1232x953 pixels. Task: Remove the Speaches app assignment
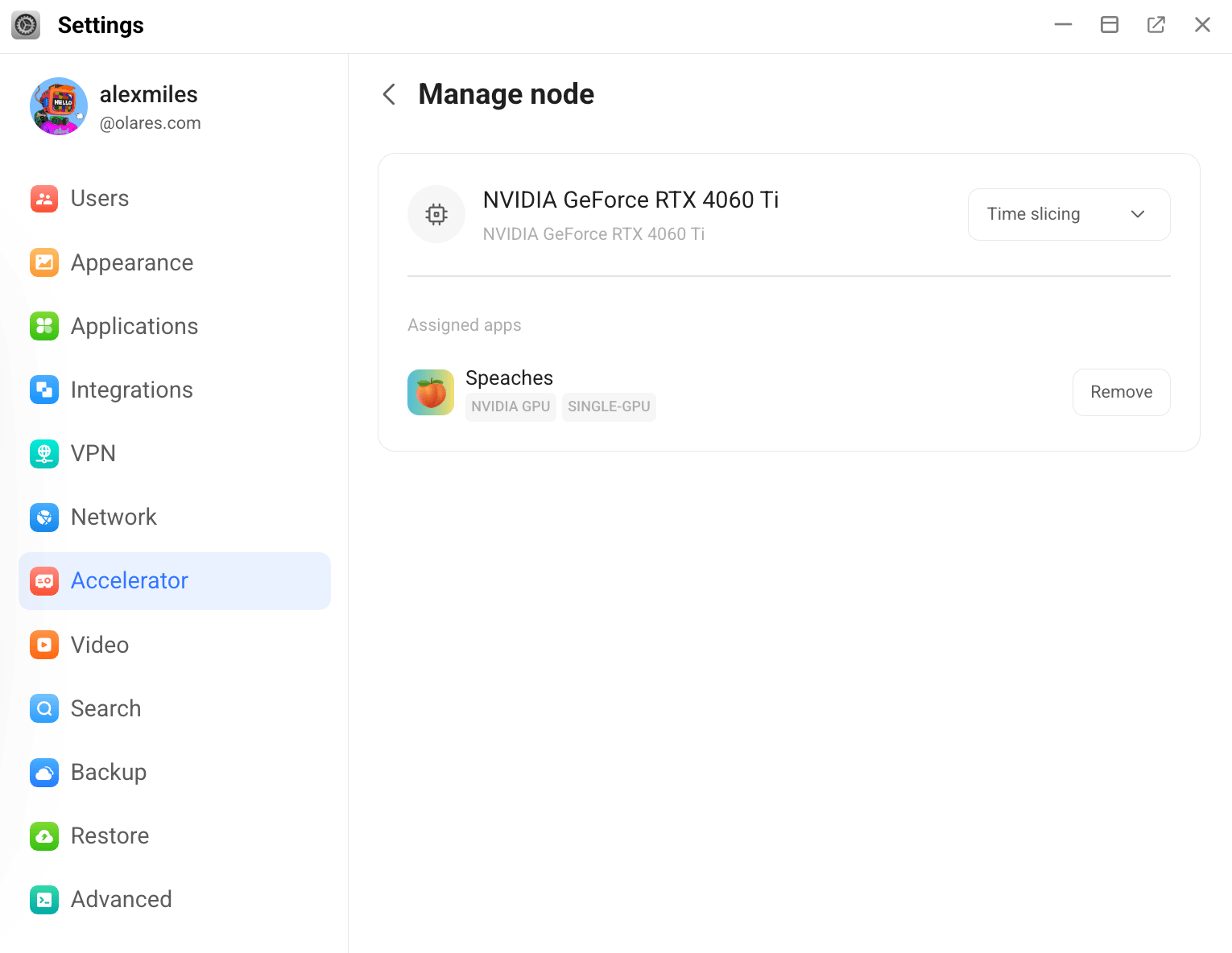[1121, 392]
